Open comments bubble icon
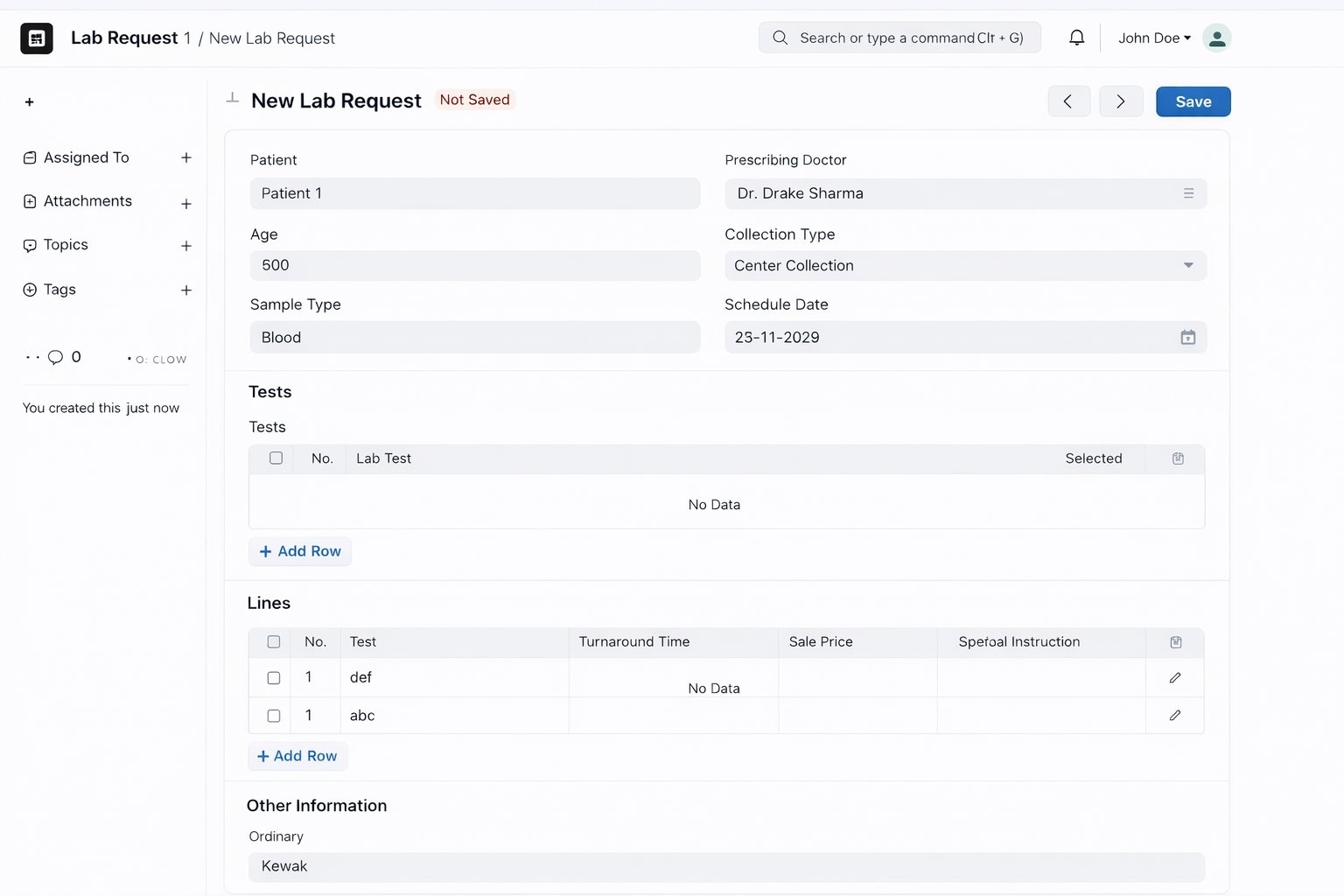 (55, 357)
